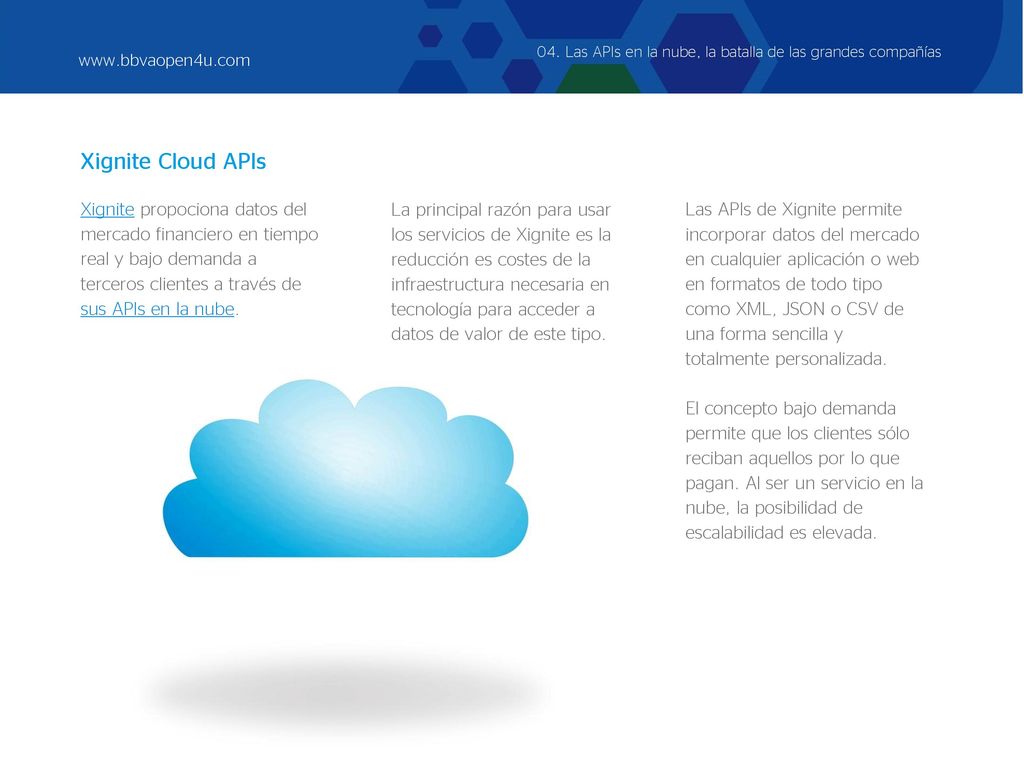This screenshot has width=1024, height=768.
Task: Open the Xignite hyperlink
Action: 107,210
